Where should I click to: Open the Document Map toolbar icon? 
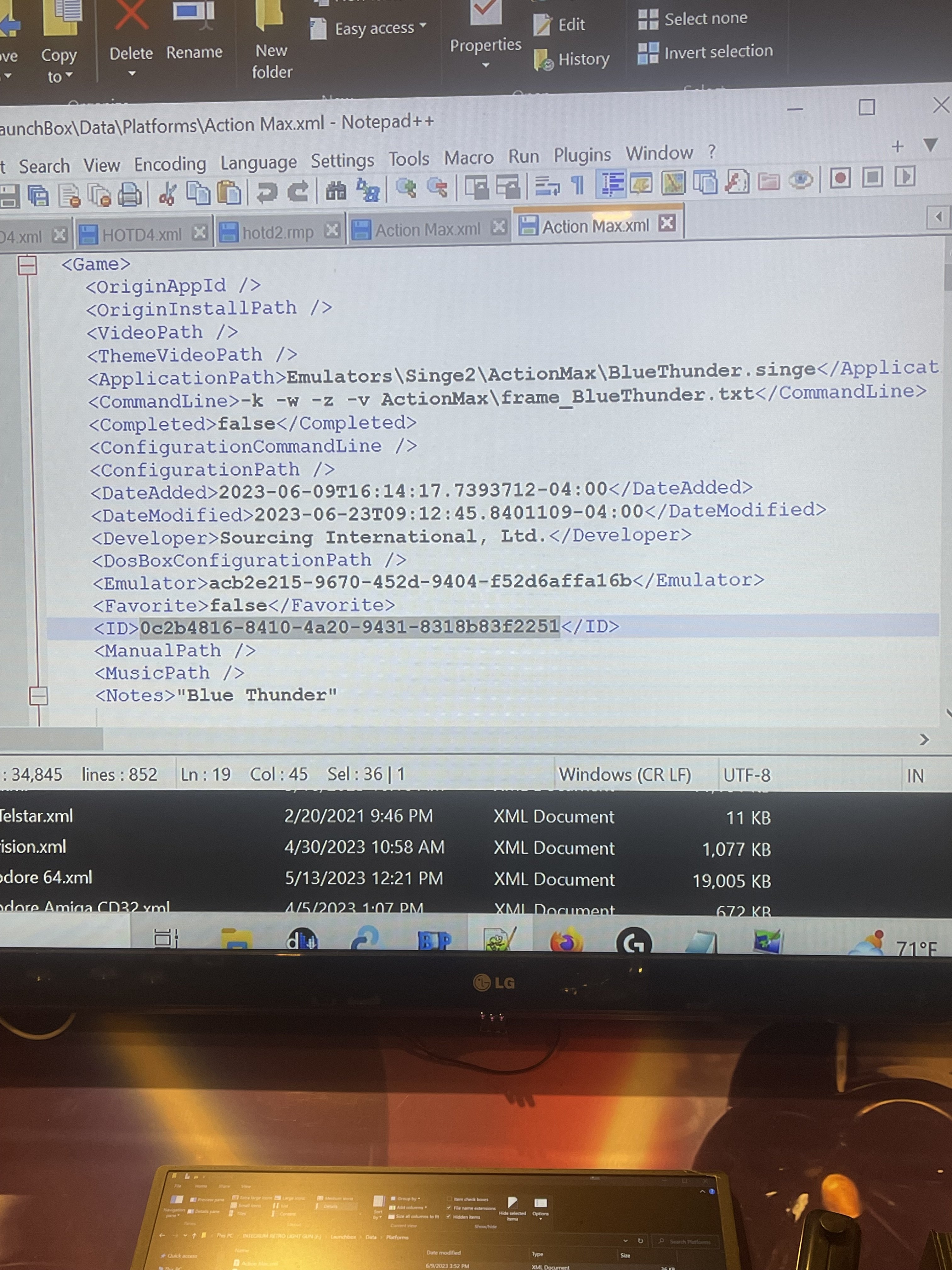tap(673, 183)
